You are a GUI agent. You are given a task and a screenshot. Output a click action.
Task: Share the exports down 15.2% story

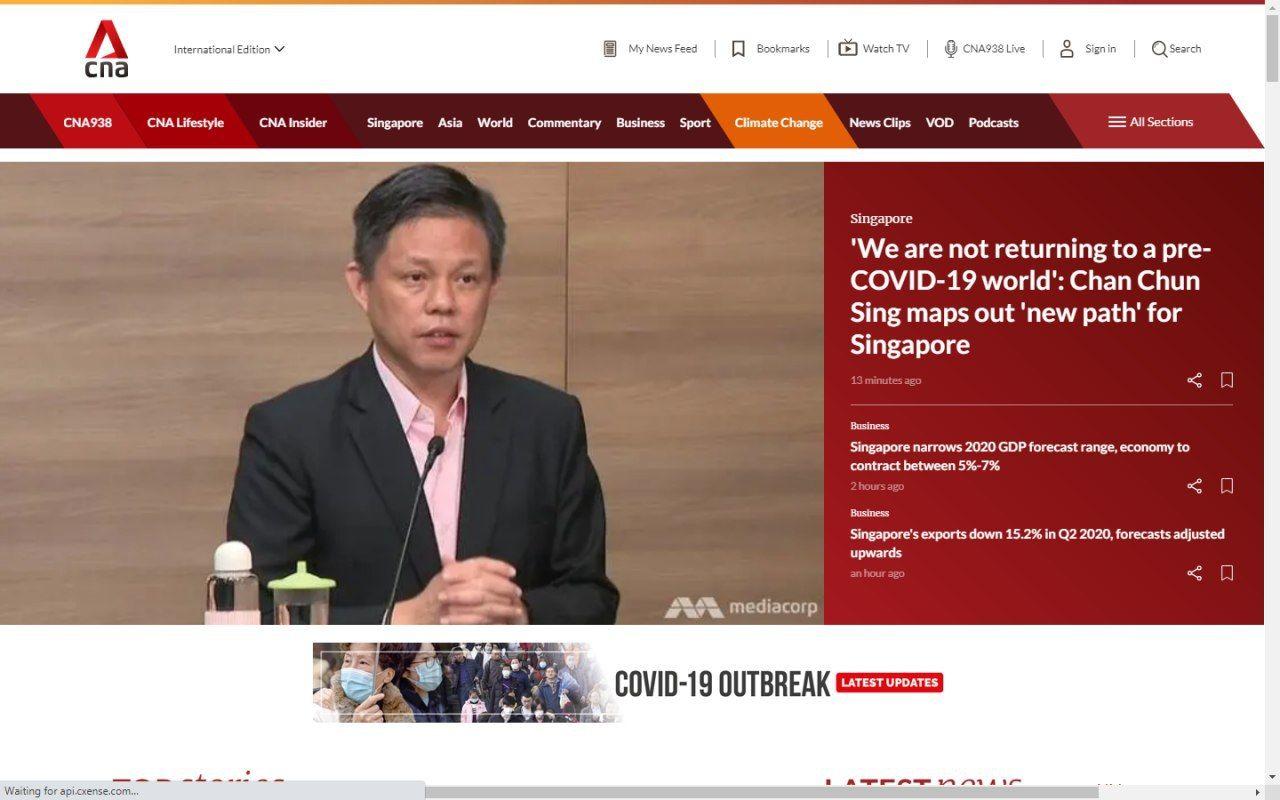click(1194, 573)
